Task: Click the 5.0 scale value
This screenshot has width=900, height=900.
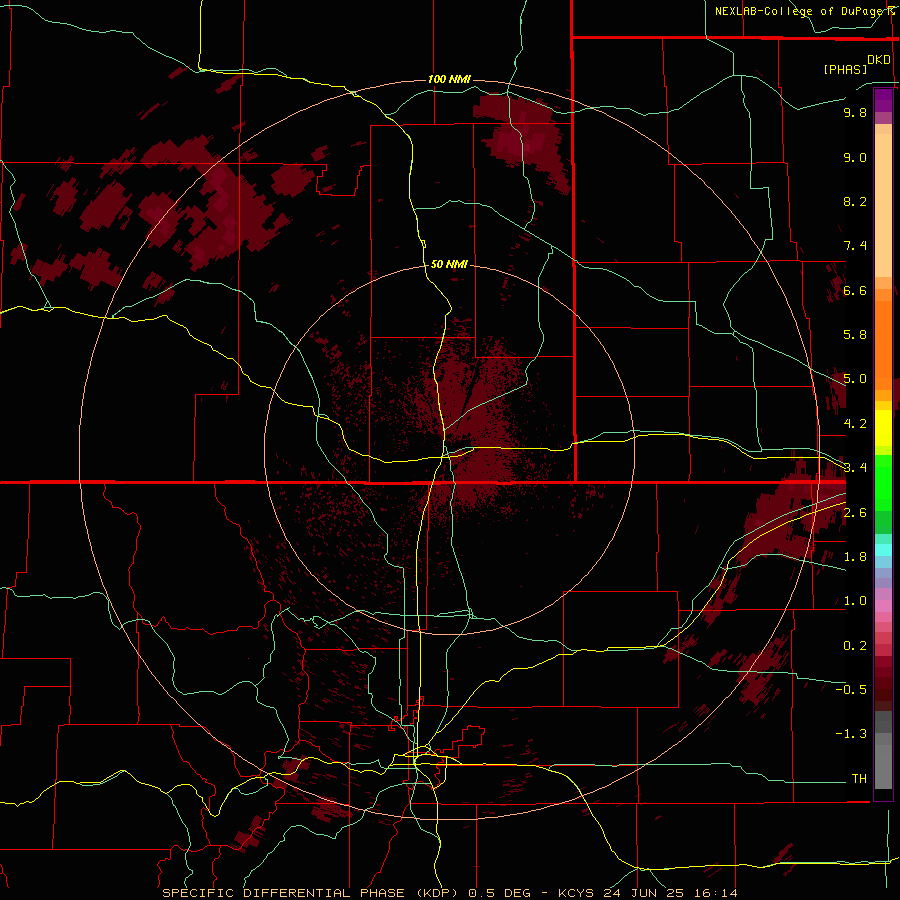Action: pos(855,379)
